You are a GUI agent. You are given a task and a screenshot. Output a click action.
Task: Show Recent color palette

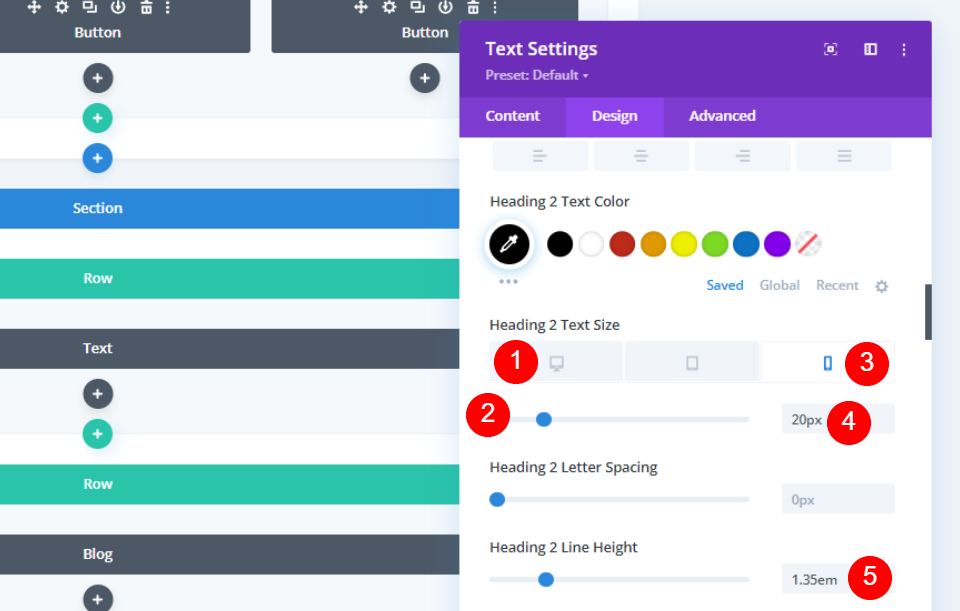[837, 285]
